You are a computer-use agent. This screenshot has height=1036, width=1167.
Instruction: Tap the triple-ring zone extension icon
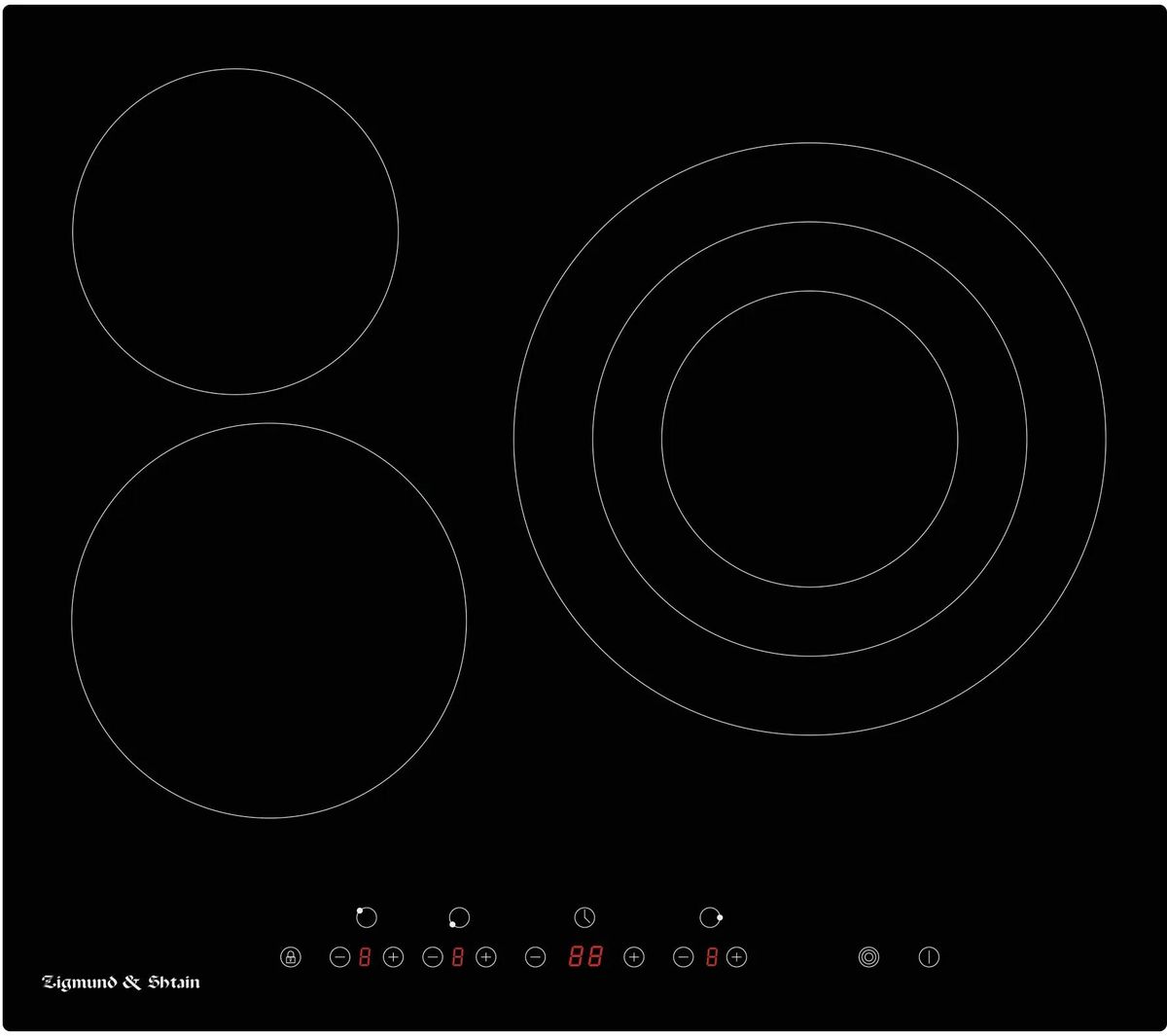coord(868,957)
